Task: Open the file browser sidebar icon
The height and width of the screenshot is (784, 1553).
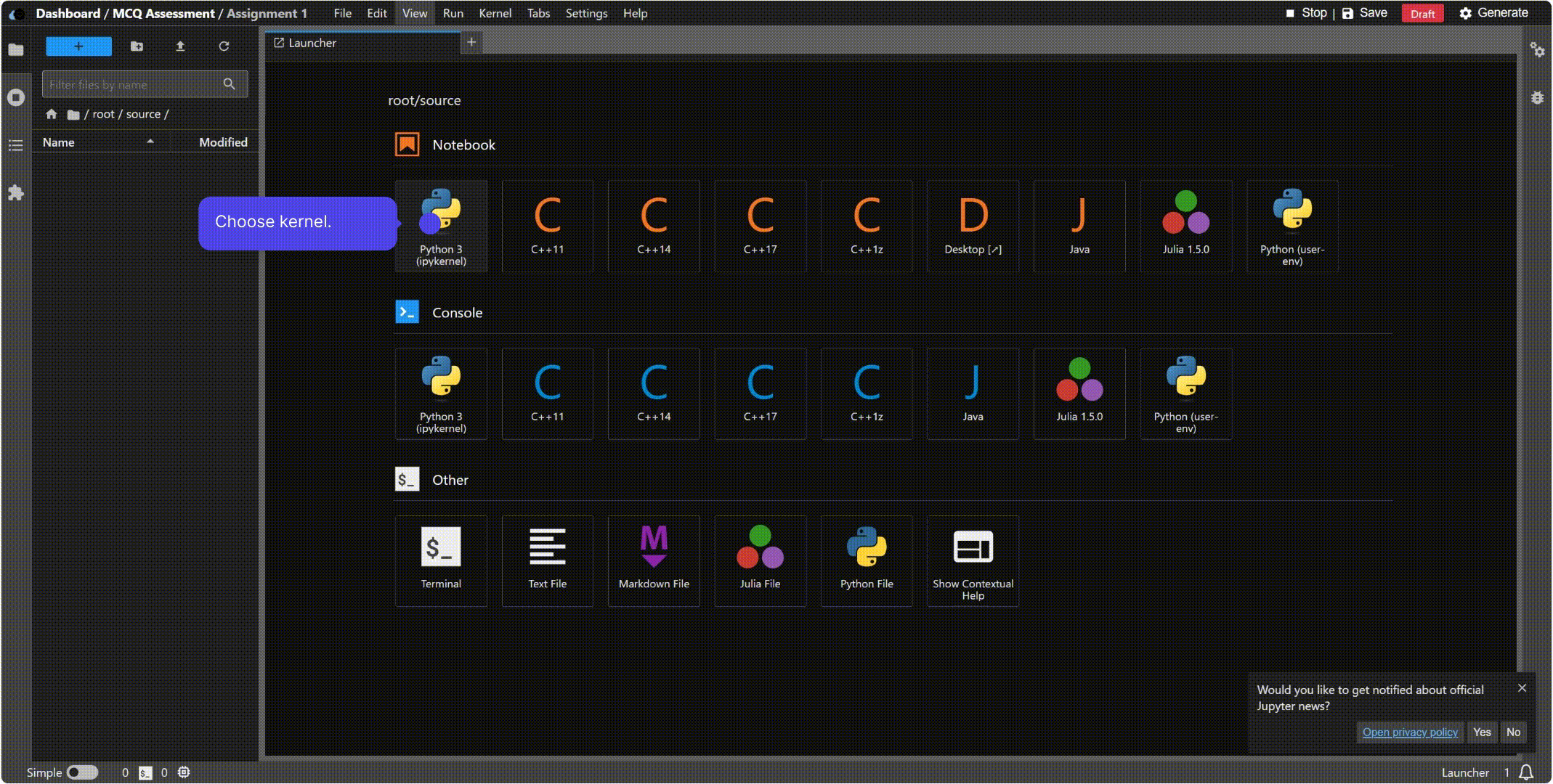Action: tap(16, 49)
